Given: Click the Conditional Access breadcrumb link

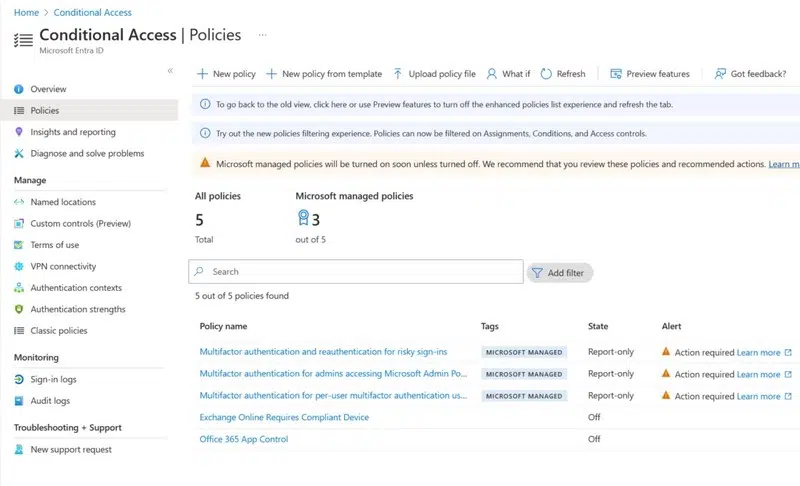Looking at the screenshot, I should tap(92, 12).
